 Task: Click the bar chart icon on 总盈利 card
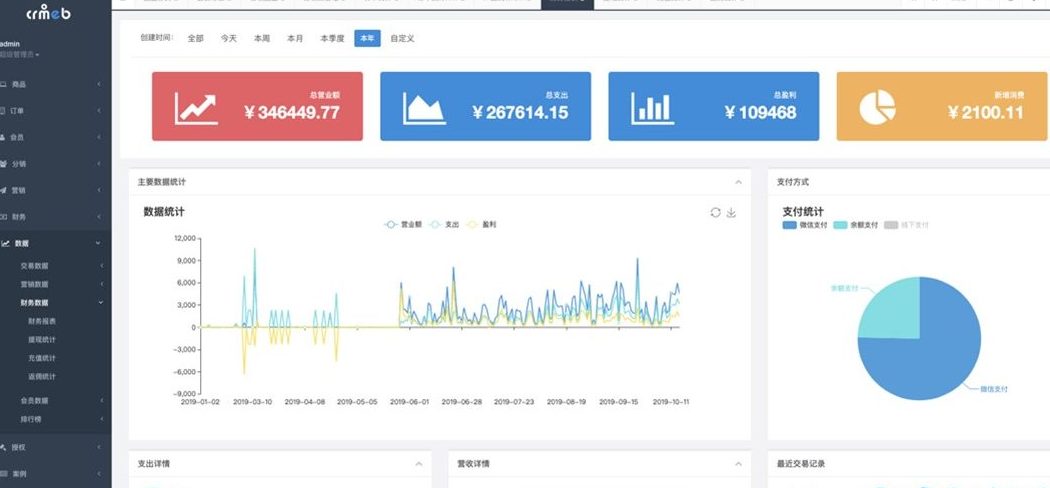652,108
